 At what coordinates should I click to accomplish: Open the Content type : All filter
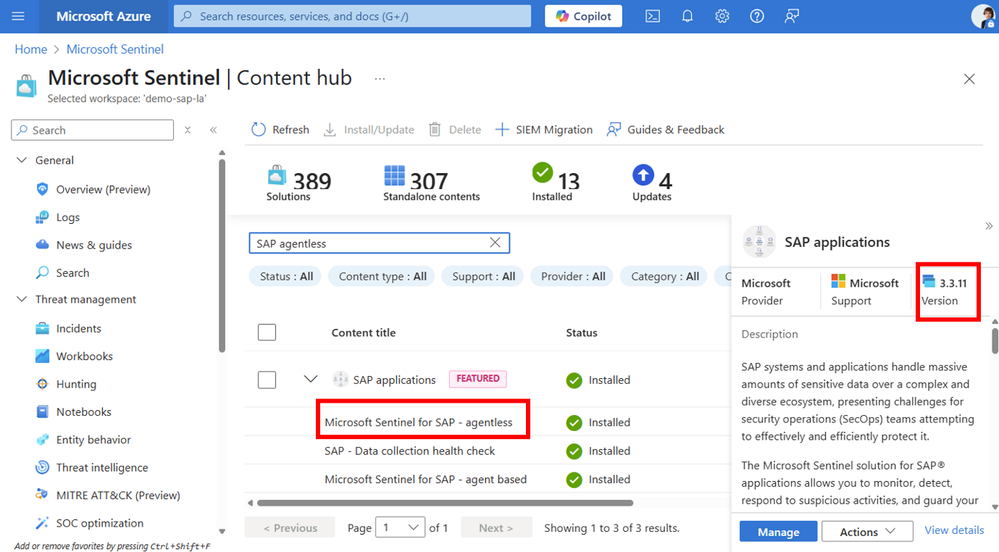tap(382, 276)
